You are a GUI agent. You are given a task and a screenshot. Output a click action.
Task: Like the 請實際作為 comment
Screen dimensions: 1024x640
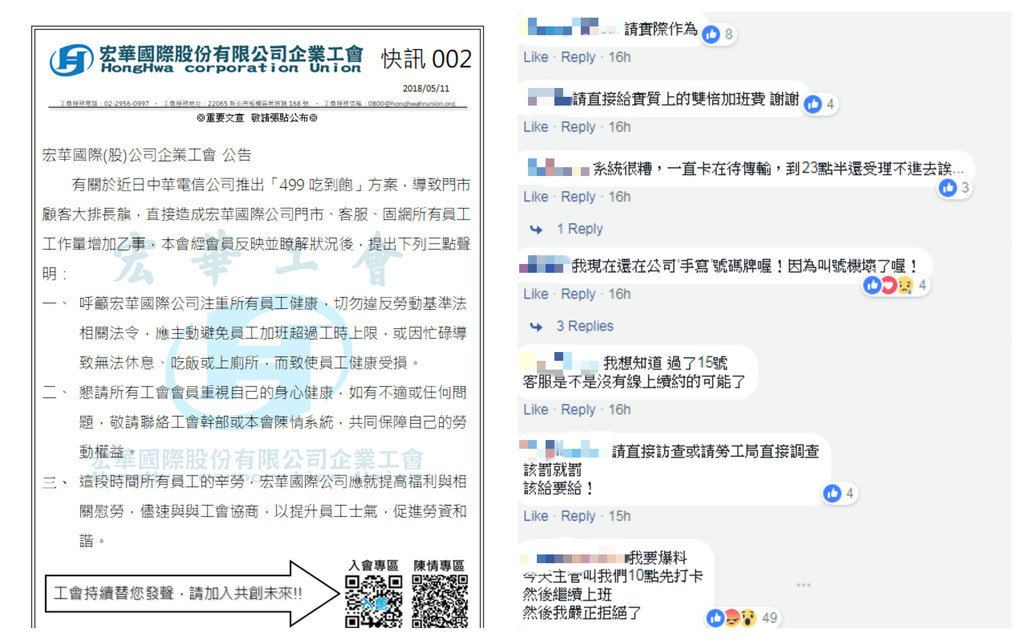click(536, 57)
